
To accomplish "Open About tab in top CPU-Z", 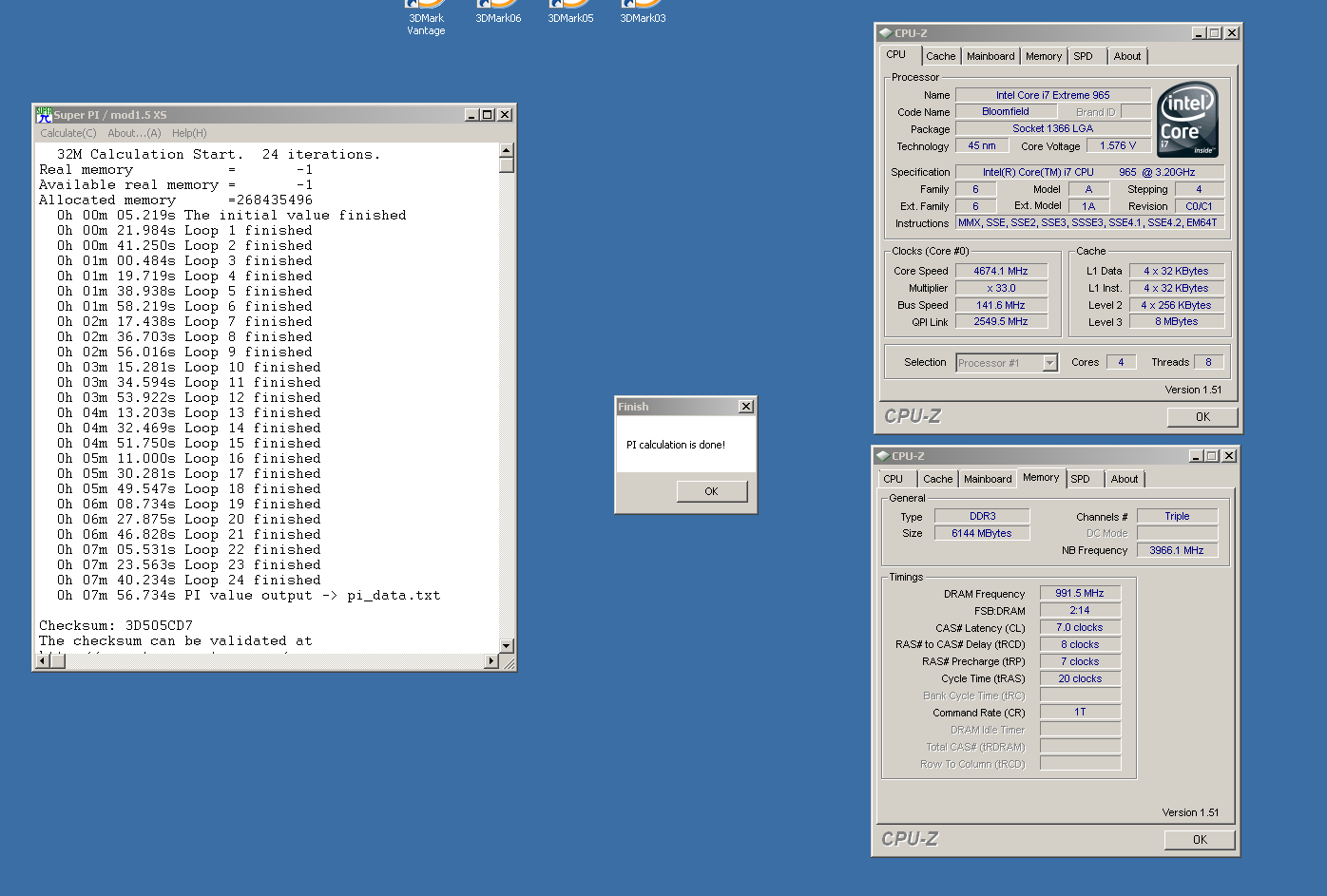I will coord(1127,56).
